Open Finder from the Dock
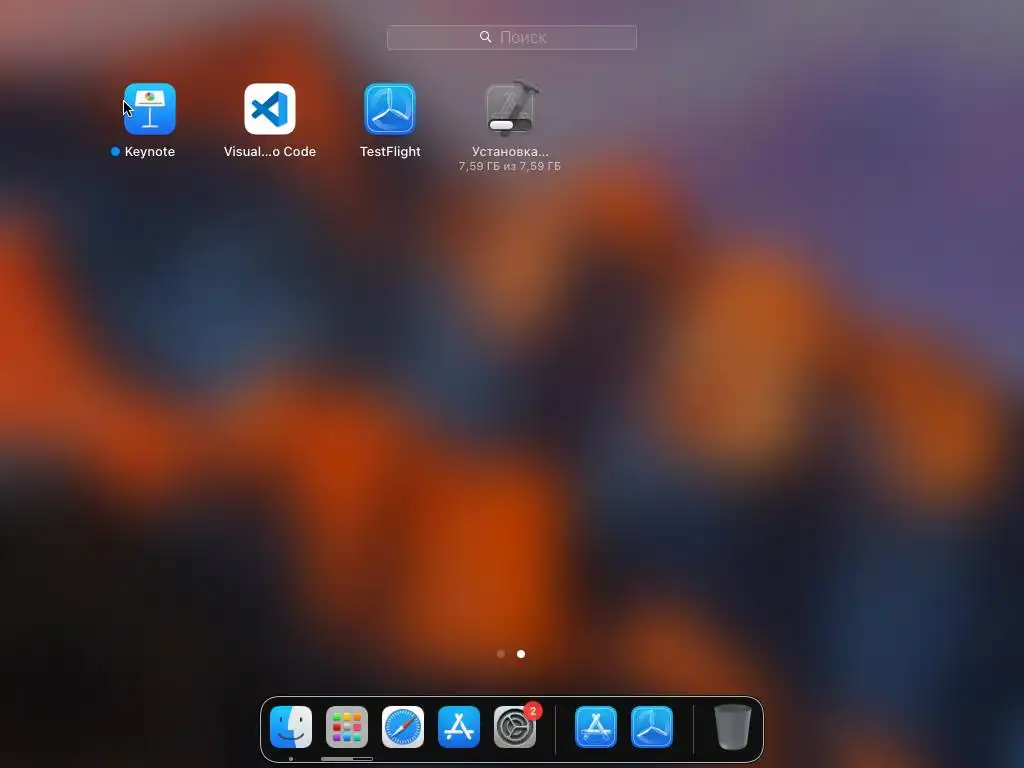Screen dimensions: 1024x768 [x=291, y=726]
